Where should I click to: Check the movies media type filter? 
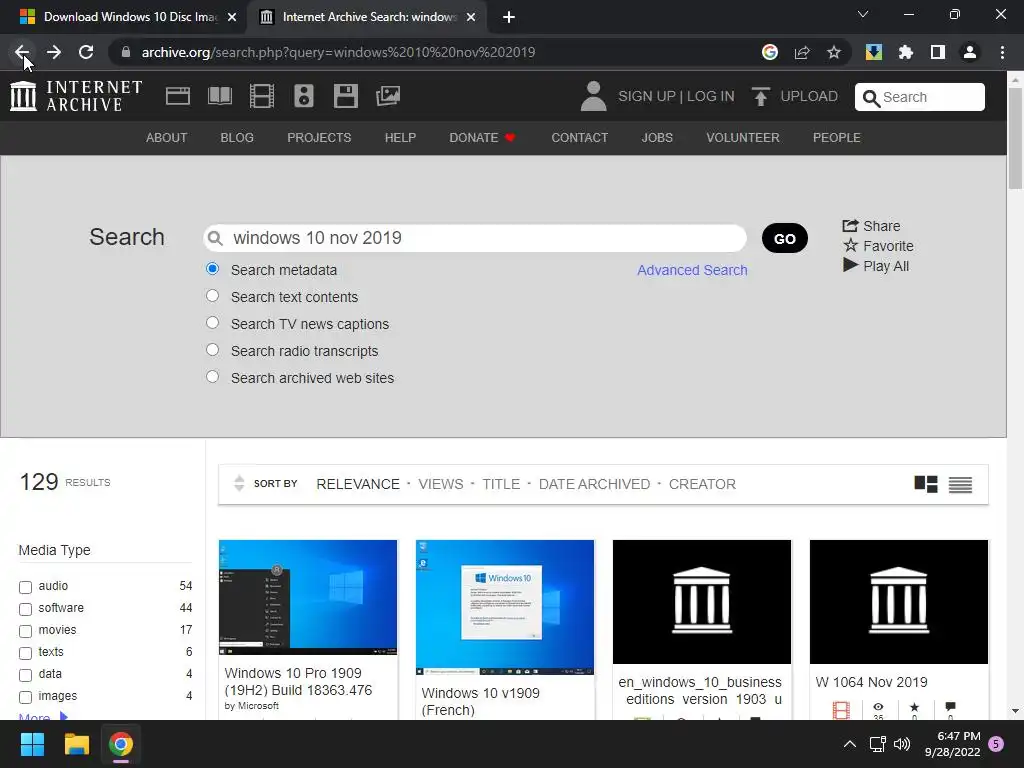(25, 632)
